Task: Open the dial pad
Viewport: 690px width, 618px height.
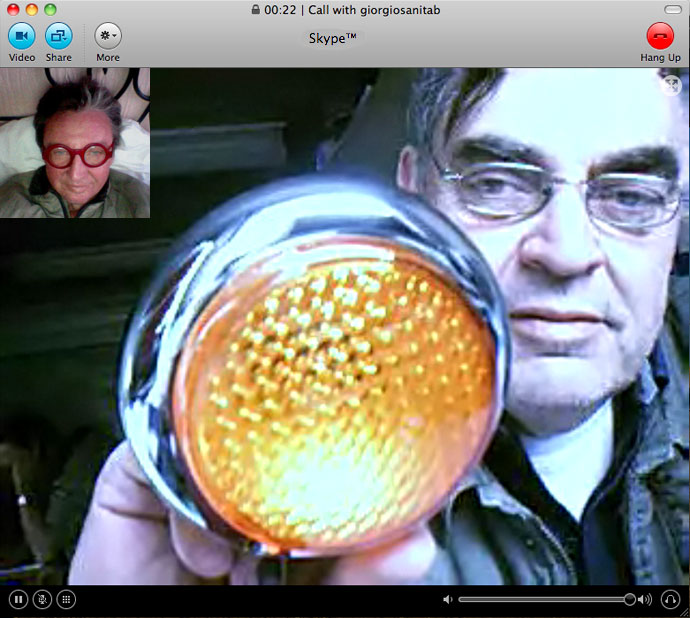Action: point(66,599)
